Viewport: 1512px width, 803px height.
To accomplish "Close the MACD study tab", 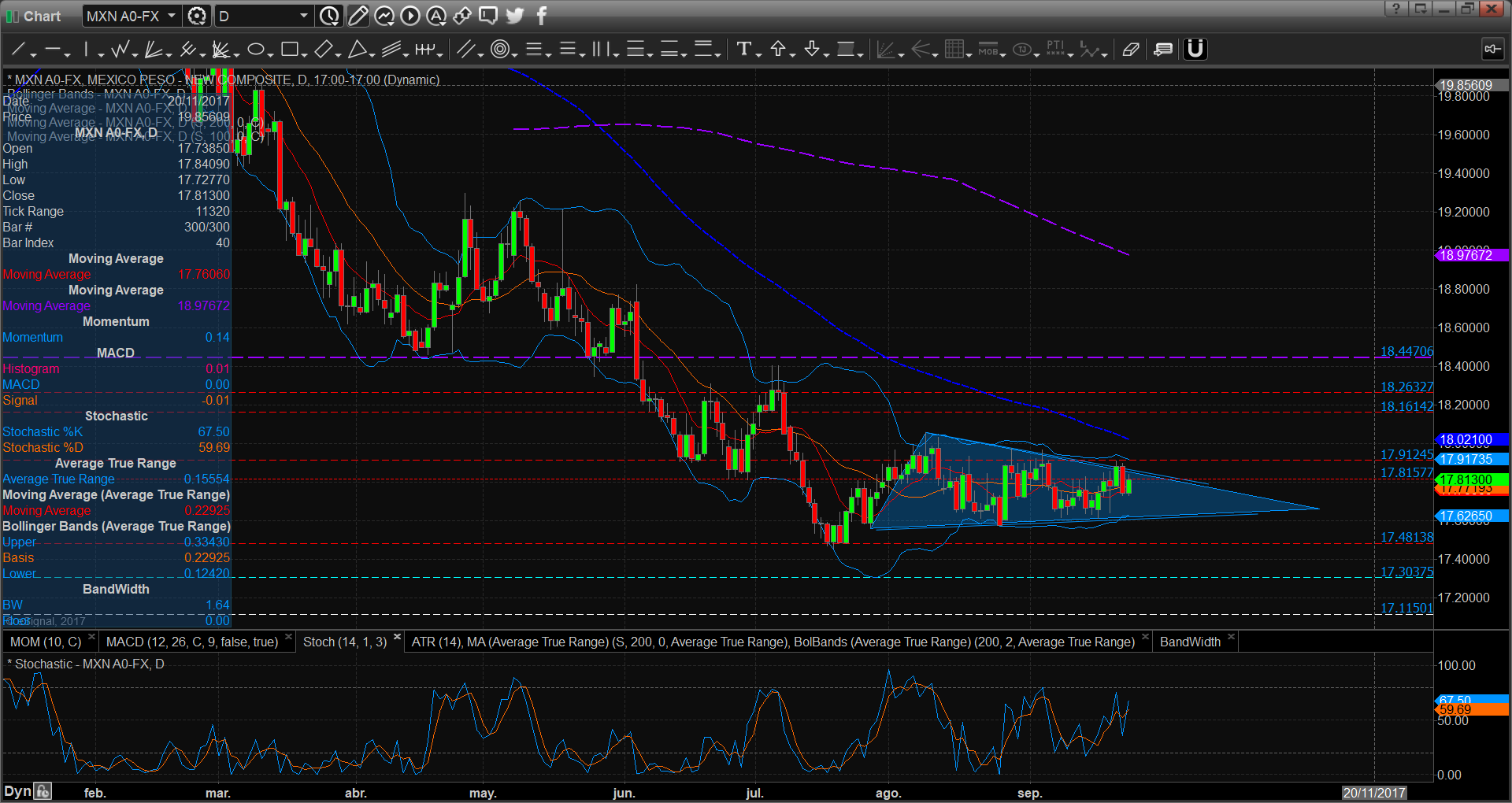I will click(x=288, y=637).
